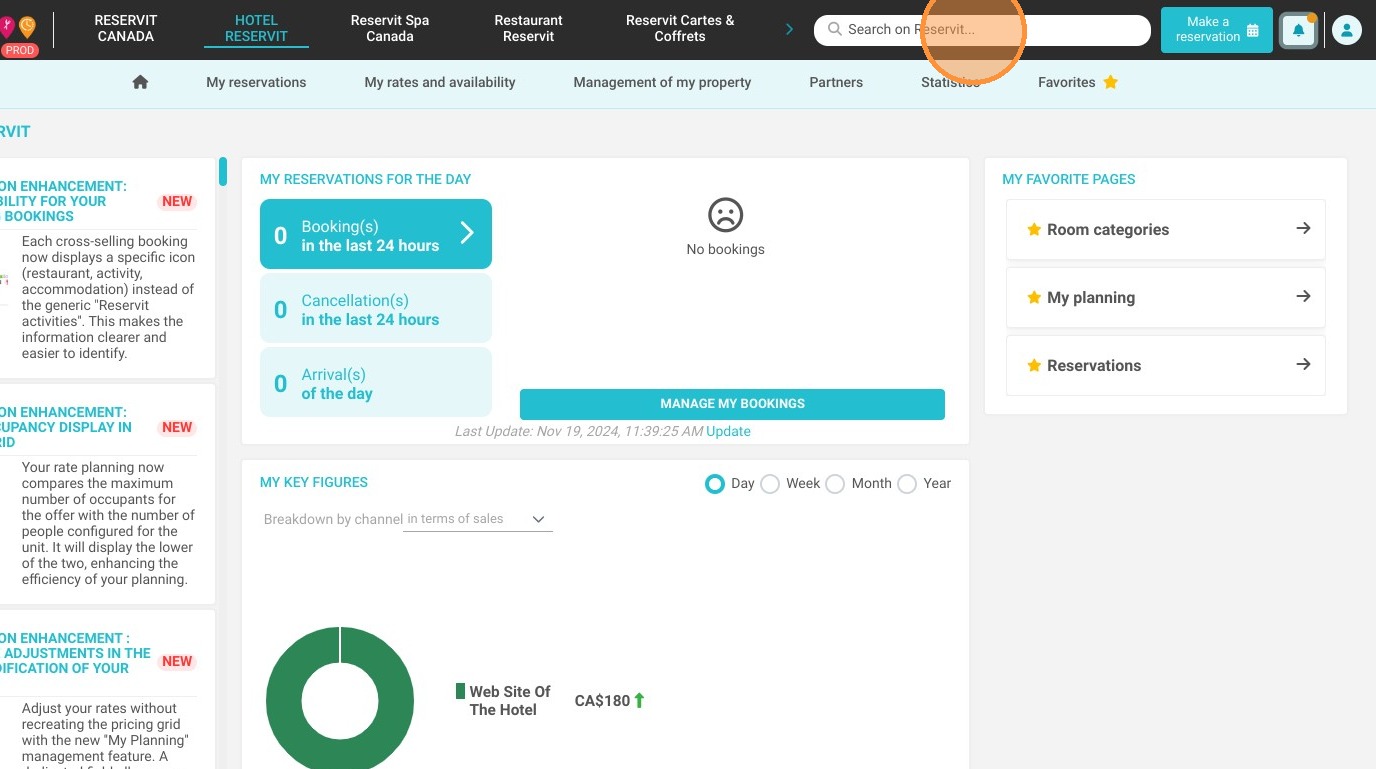Open Management of my property menu
The height and width of the screenshot is (769, 1376).
pyautogui.click(x=662, y=82)
